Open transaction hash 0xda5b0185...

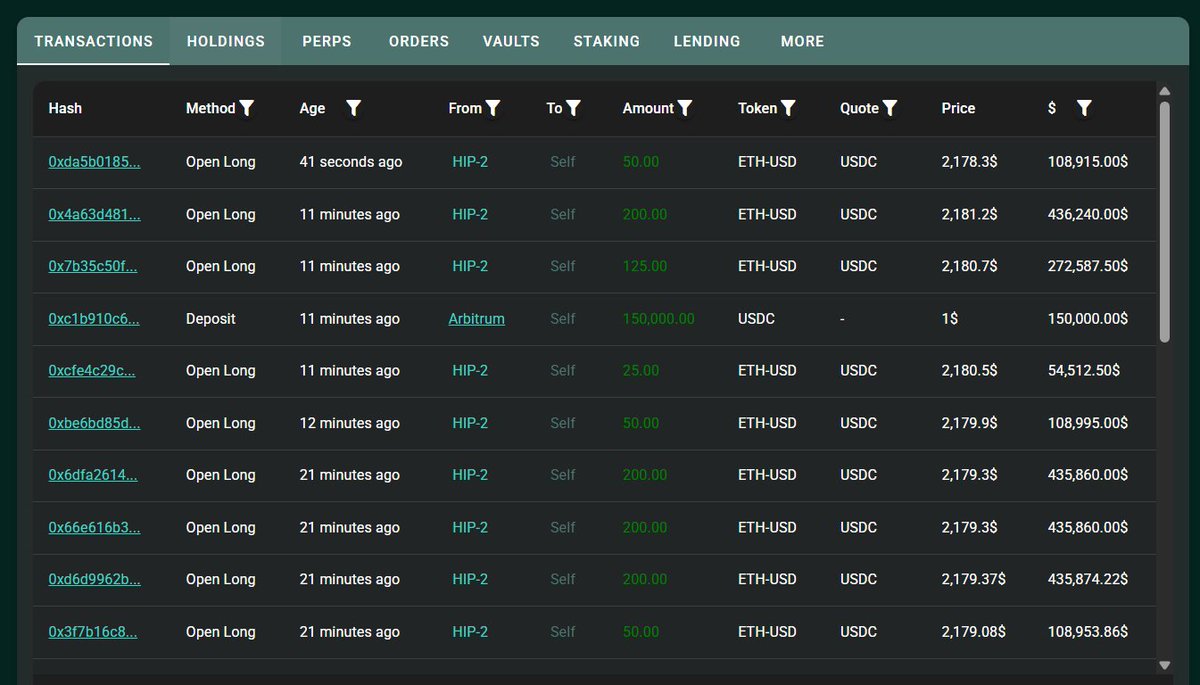[94, 162]
